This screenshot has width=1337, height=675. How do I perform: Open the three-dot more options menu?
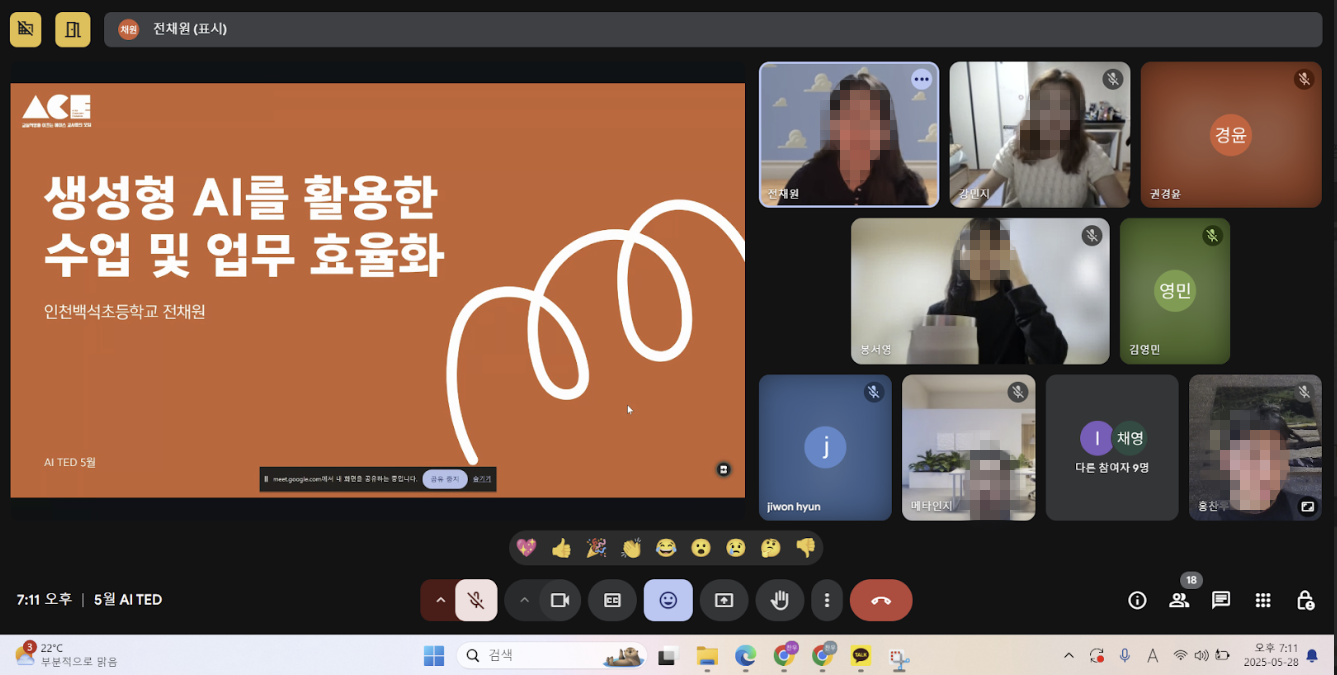pos(826,601)
